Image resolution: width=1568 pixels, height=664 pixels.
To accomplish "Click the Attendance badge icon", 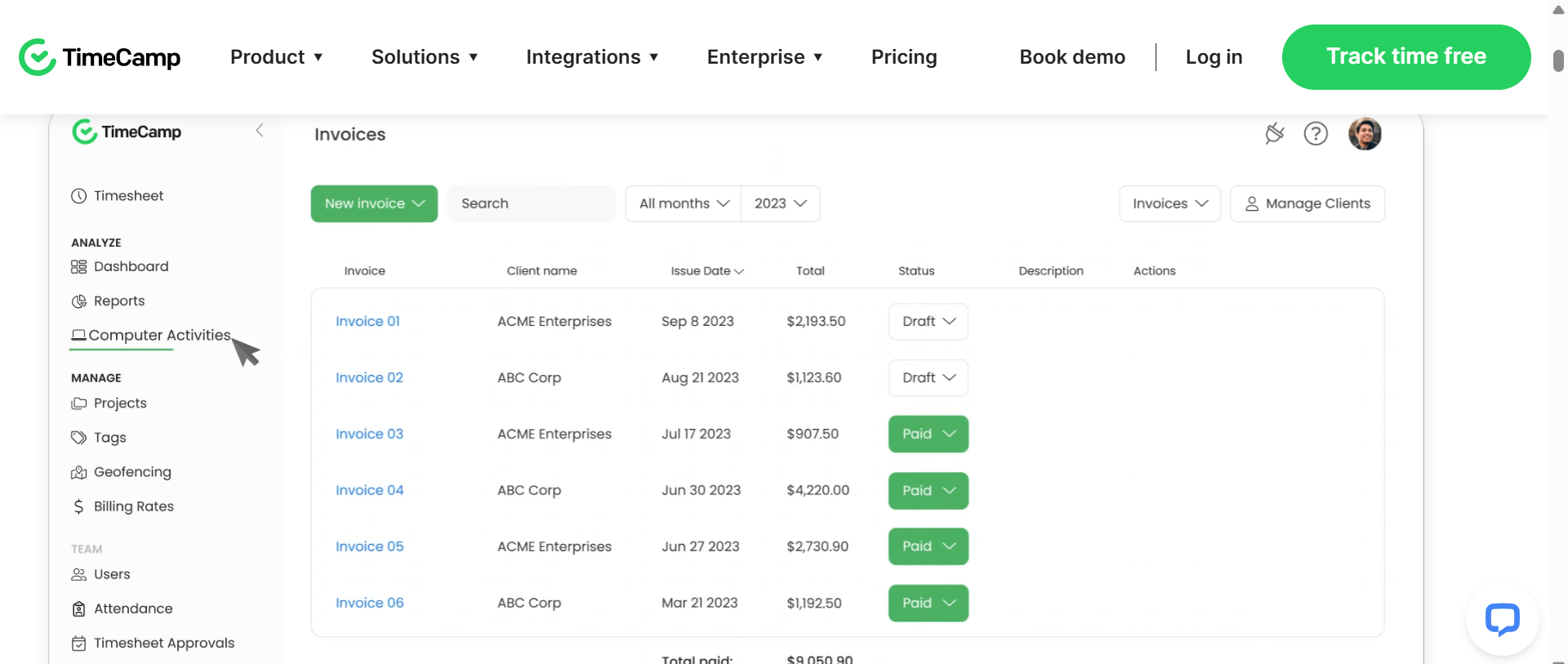I will click(78, 609).
